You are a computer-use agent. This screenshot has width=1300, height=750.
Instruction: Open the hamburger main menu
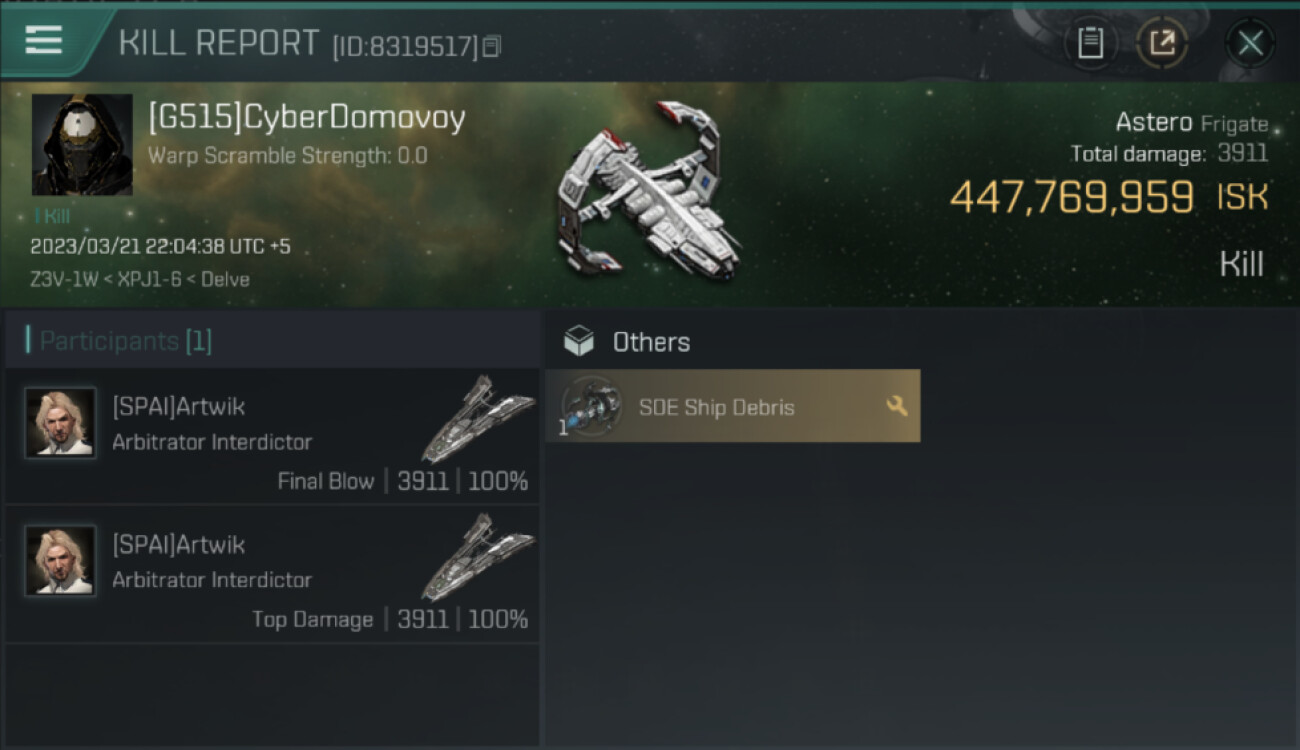[x=44, y=40]
